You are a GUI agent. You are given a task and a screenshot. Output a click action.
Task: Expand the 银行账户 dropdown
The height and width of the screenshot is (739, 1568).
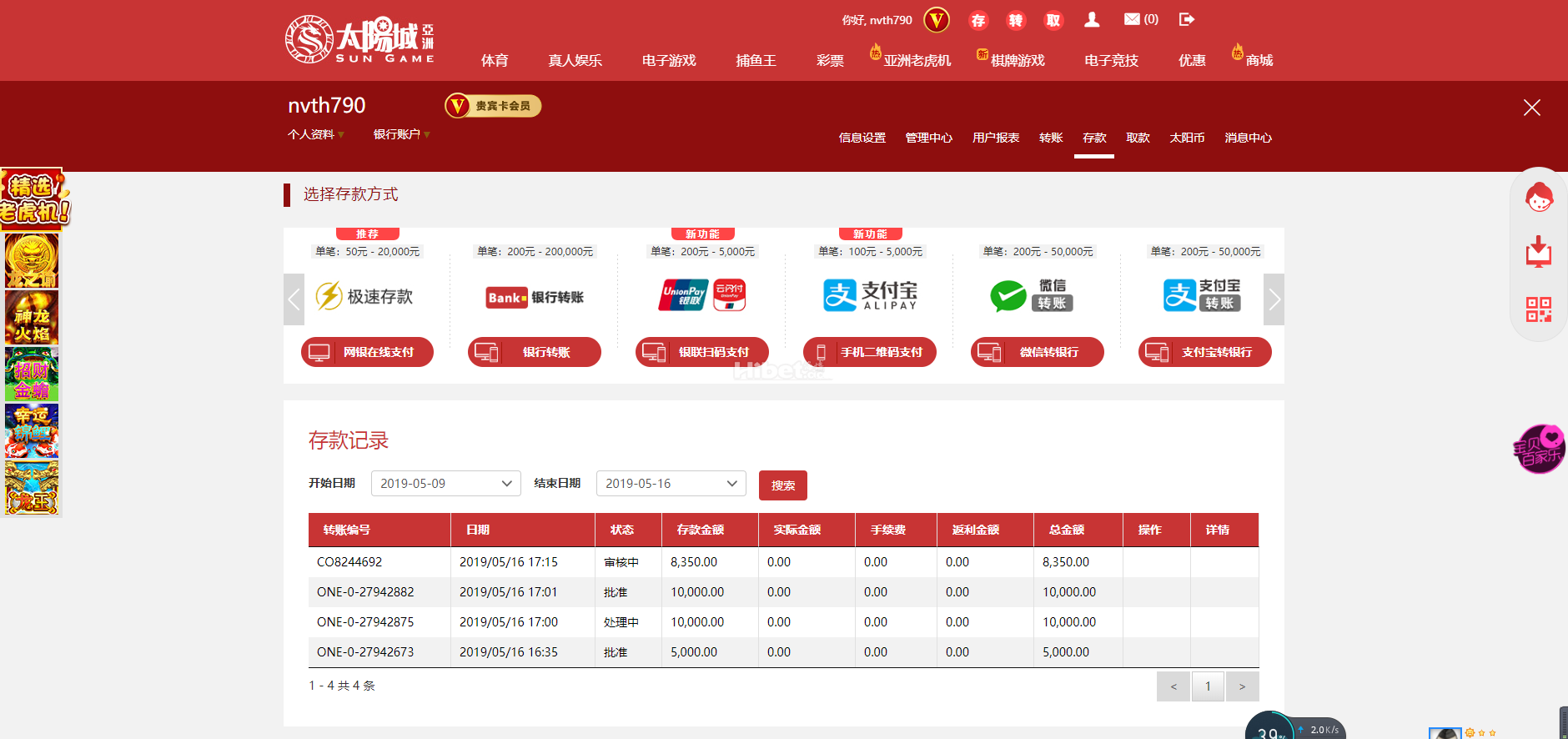pyautogui.click(x=402, y=134)
